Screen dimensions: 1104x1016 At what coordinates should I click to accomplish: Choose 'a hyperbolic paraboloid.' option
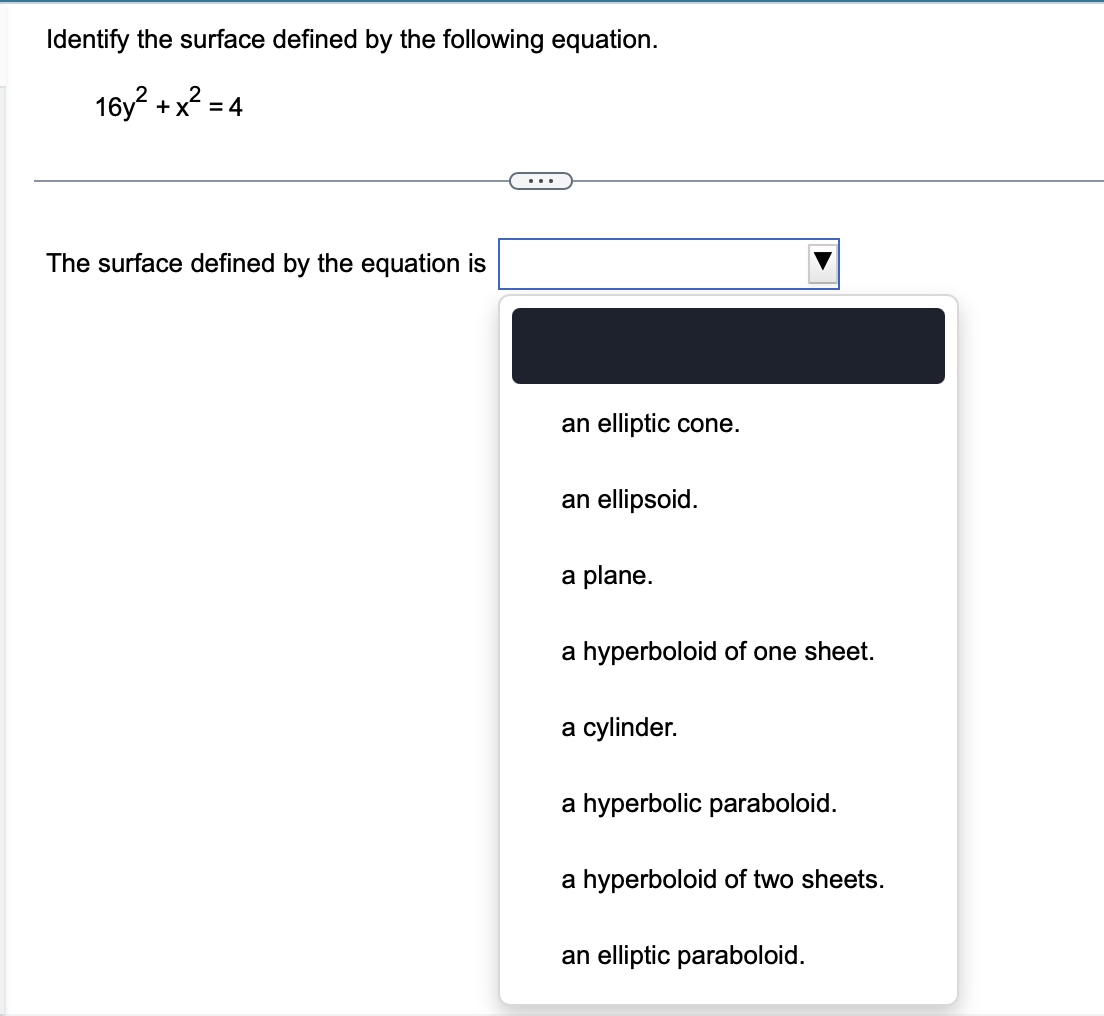[x=700, y=803]
